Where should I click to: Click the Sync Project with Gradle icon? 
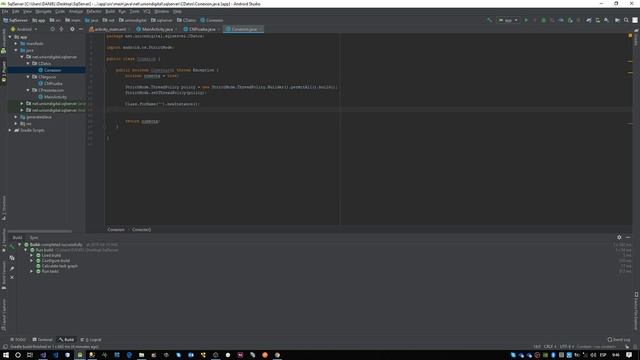coord(589,20)
